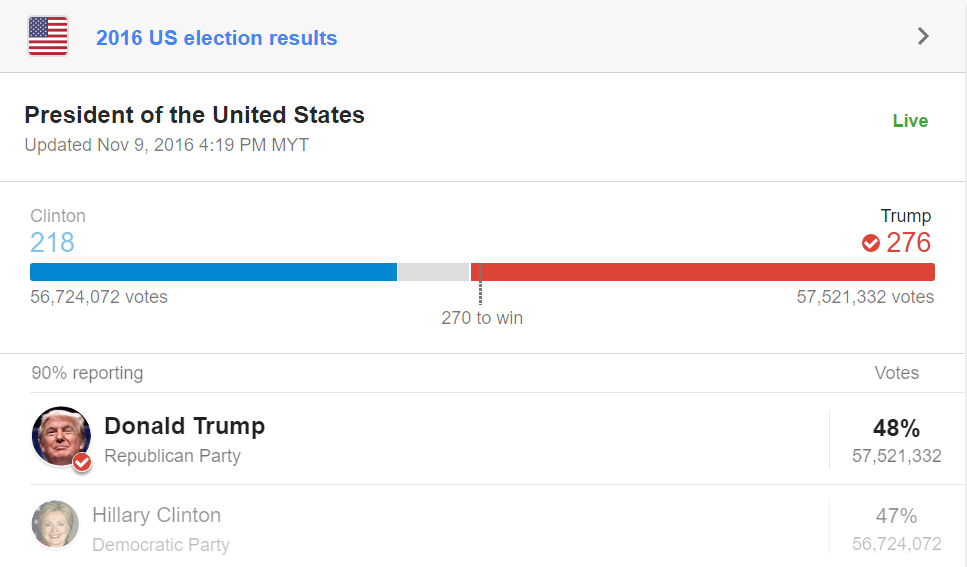Click the 270 to win marker label

(x=482, y=318)
